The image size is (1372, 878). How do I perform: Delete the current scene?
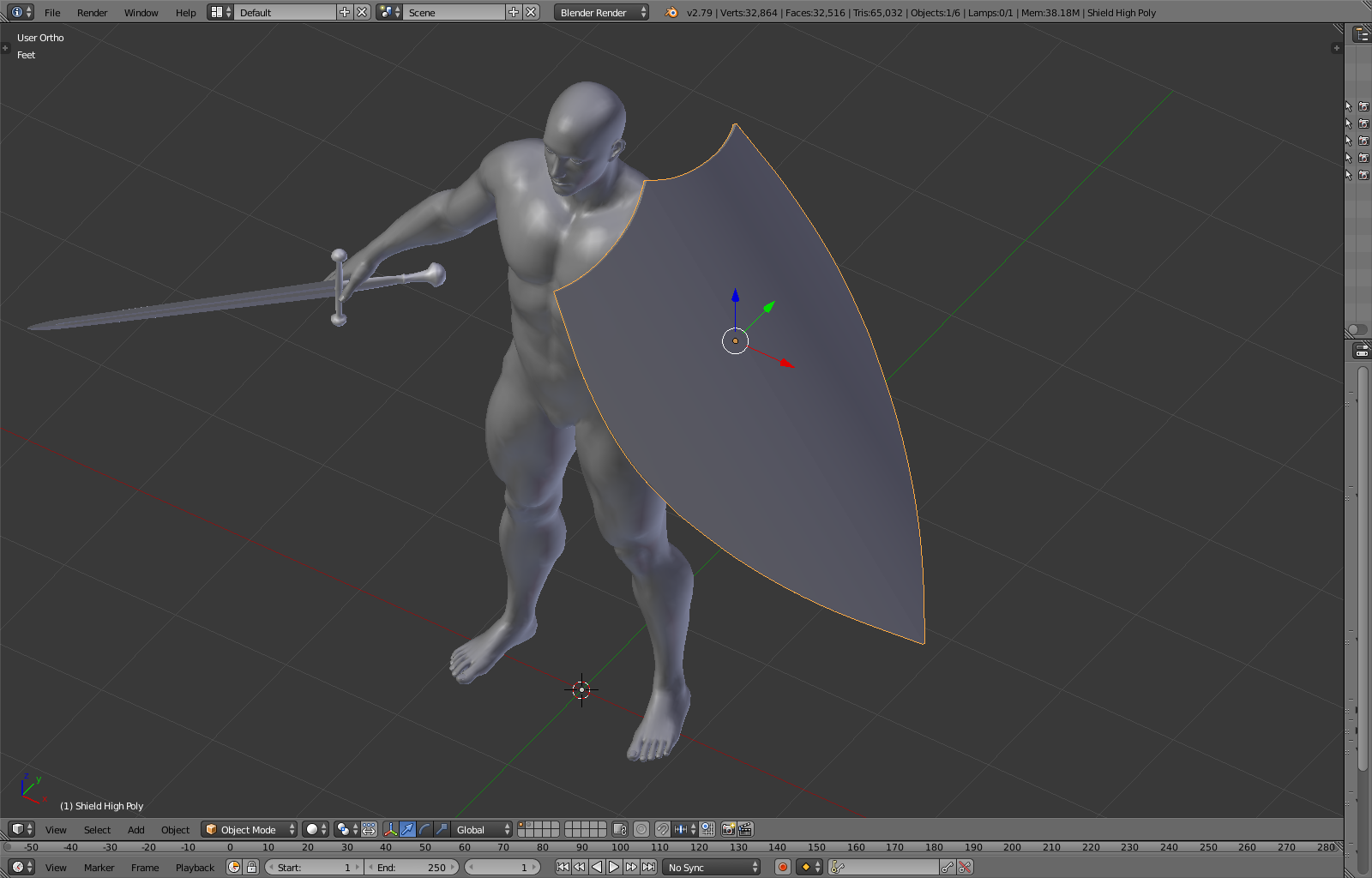click(x=531, y=12)
